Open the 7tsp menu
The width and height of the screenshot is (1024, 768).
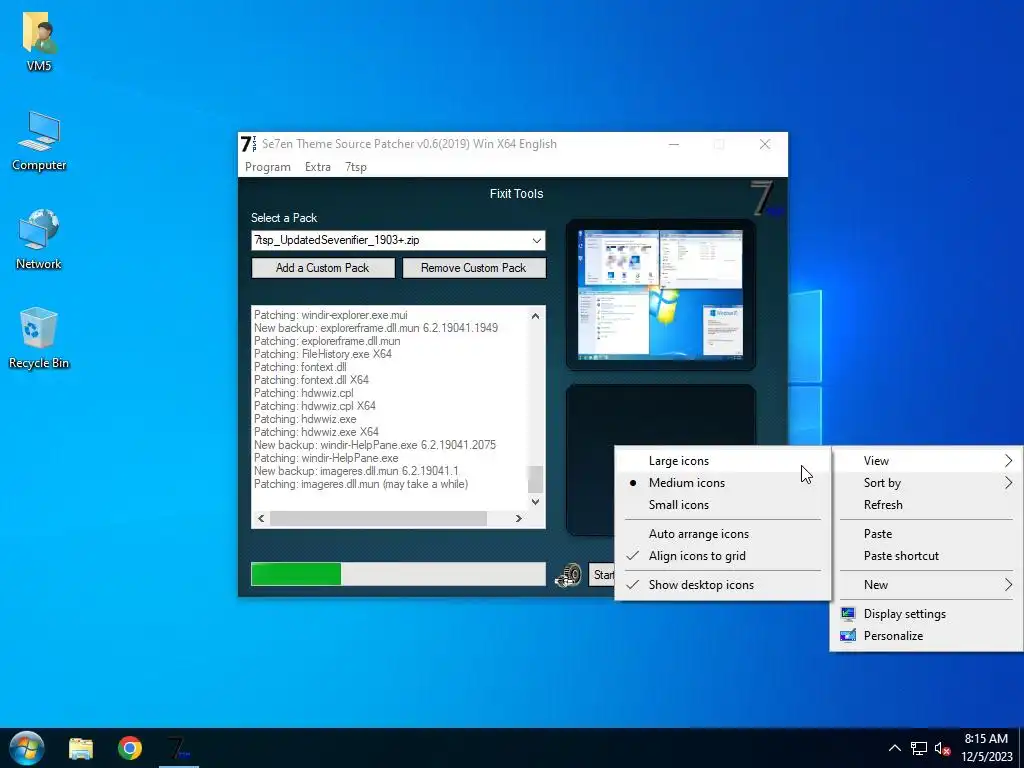click(355, 167)
